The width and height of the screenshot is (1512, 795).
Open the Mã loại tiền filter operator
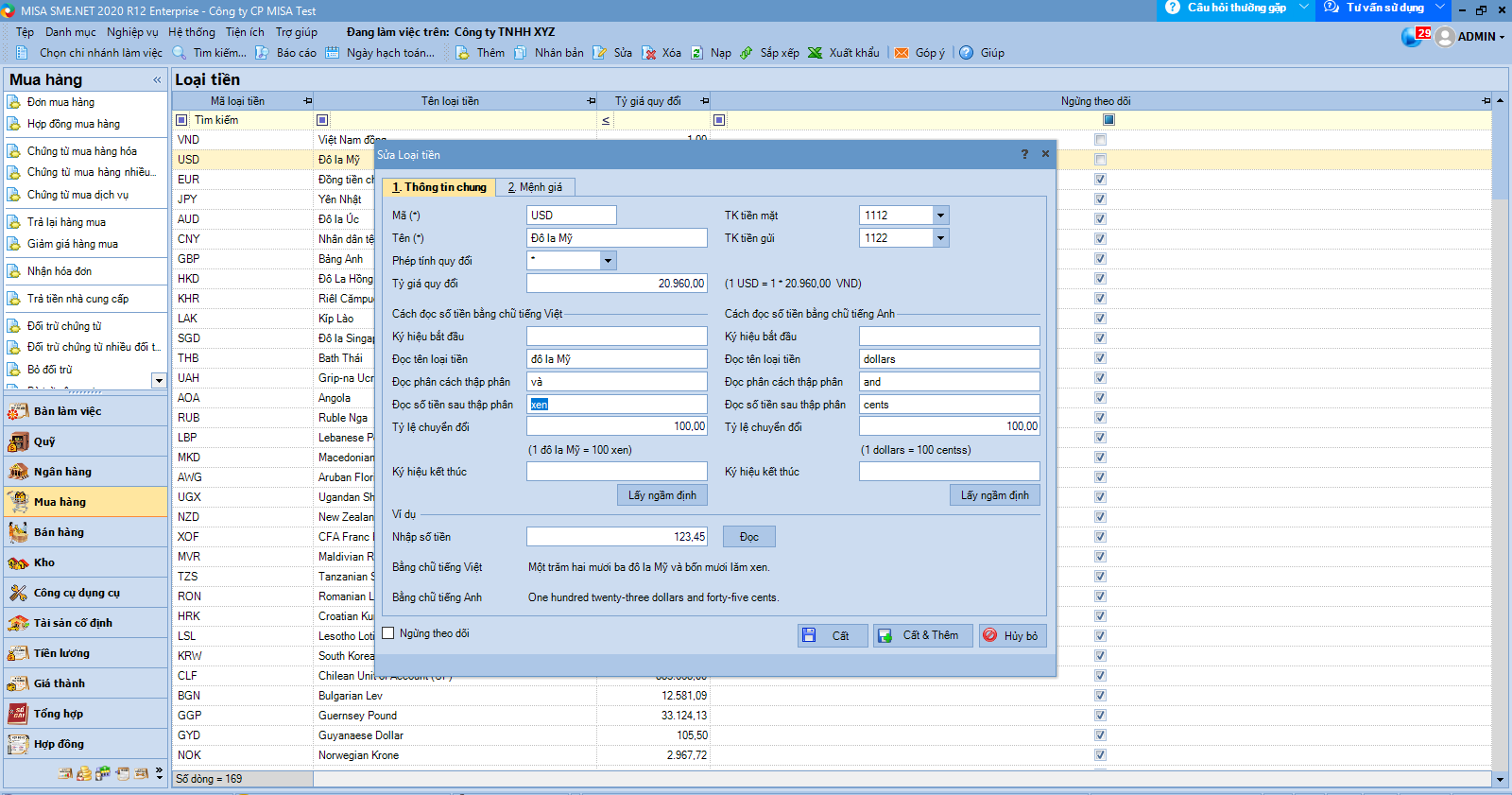pos(181,120)
